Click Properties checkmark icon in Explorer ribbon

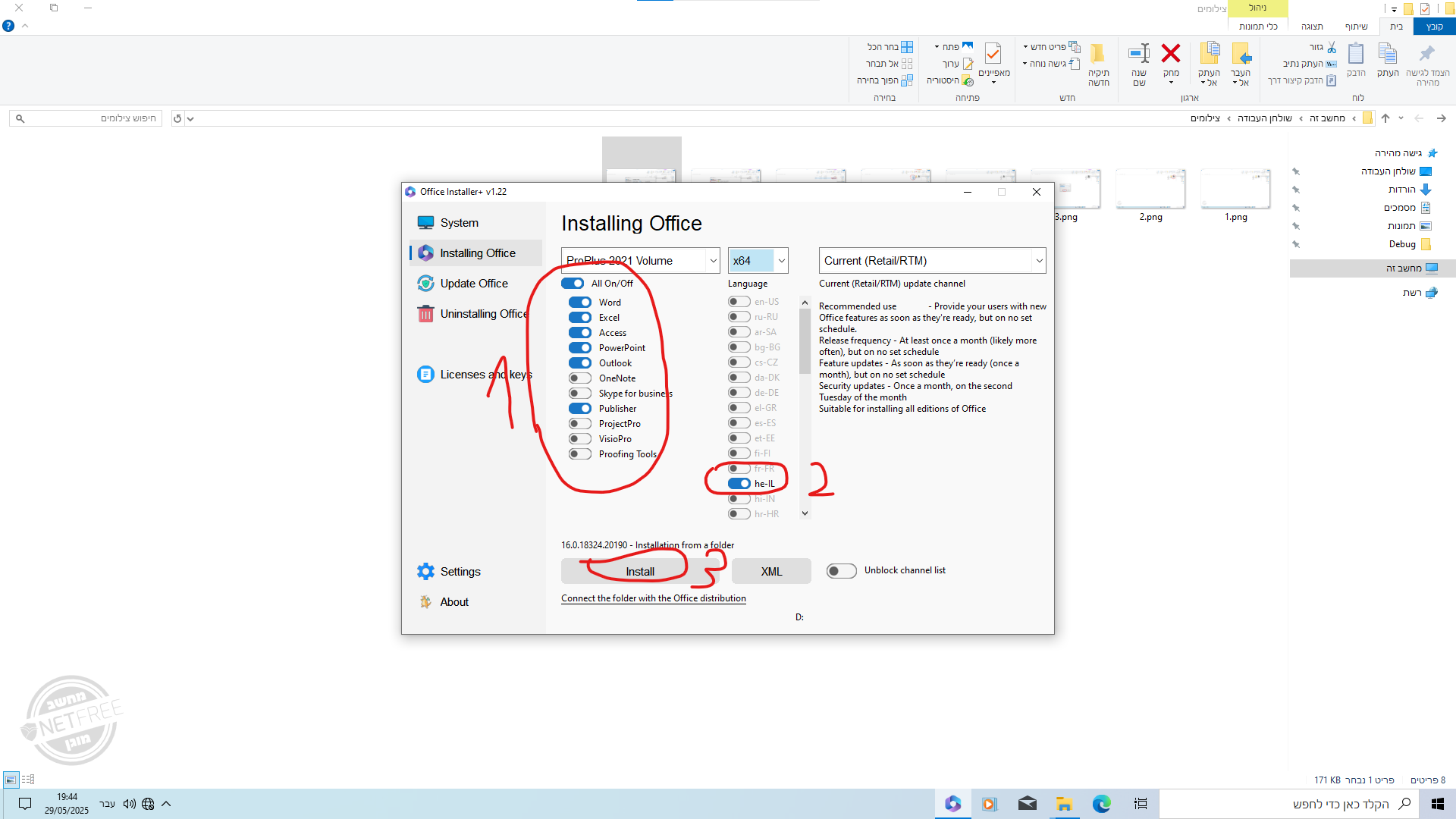(x=993, y=53)
